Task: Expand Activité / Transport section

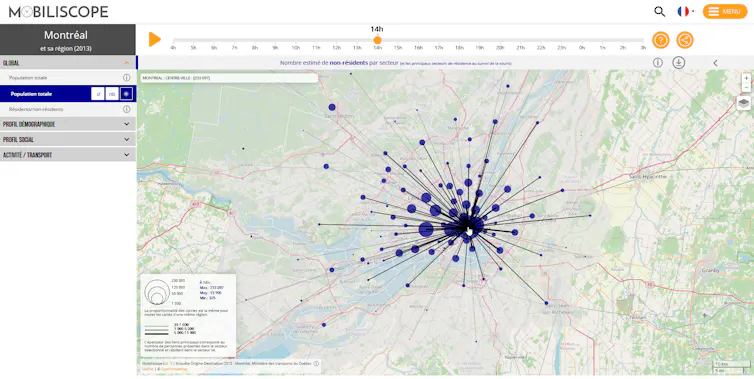Action: pyautogui.click(x=68, y=155)
